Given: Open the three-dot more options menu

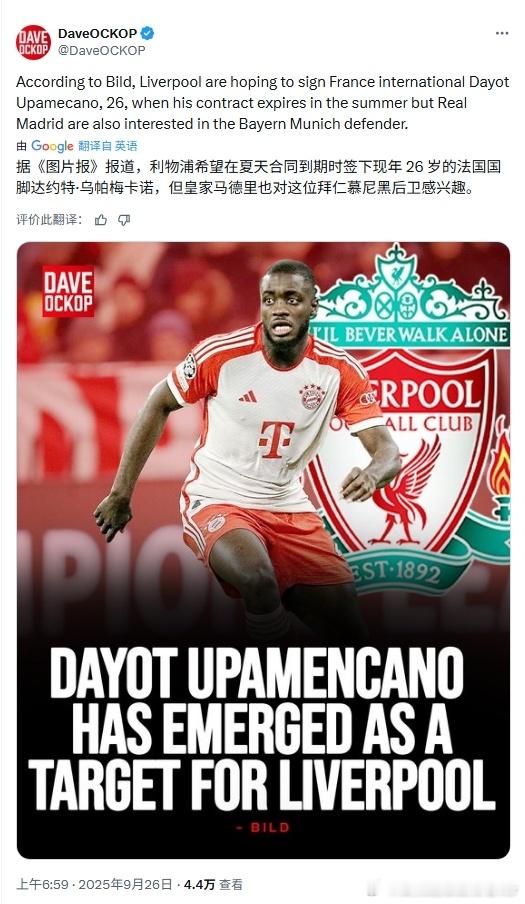Looking at the screenshot, I should (x=502, y=33).
